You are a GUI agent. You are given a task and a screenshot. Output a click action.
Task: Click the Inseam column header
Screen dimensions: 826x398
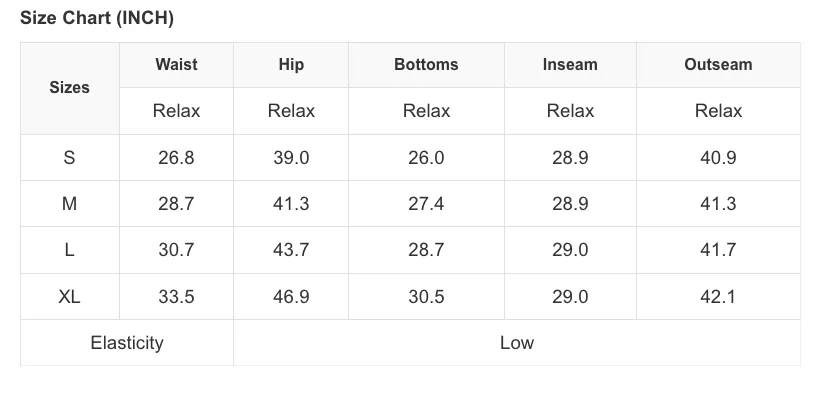pos(570,65)
